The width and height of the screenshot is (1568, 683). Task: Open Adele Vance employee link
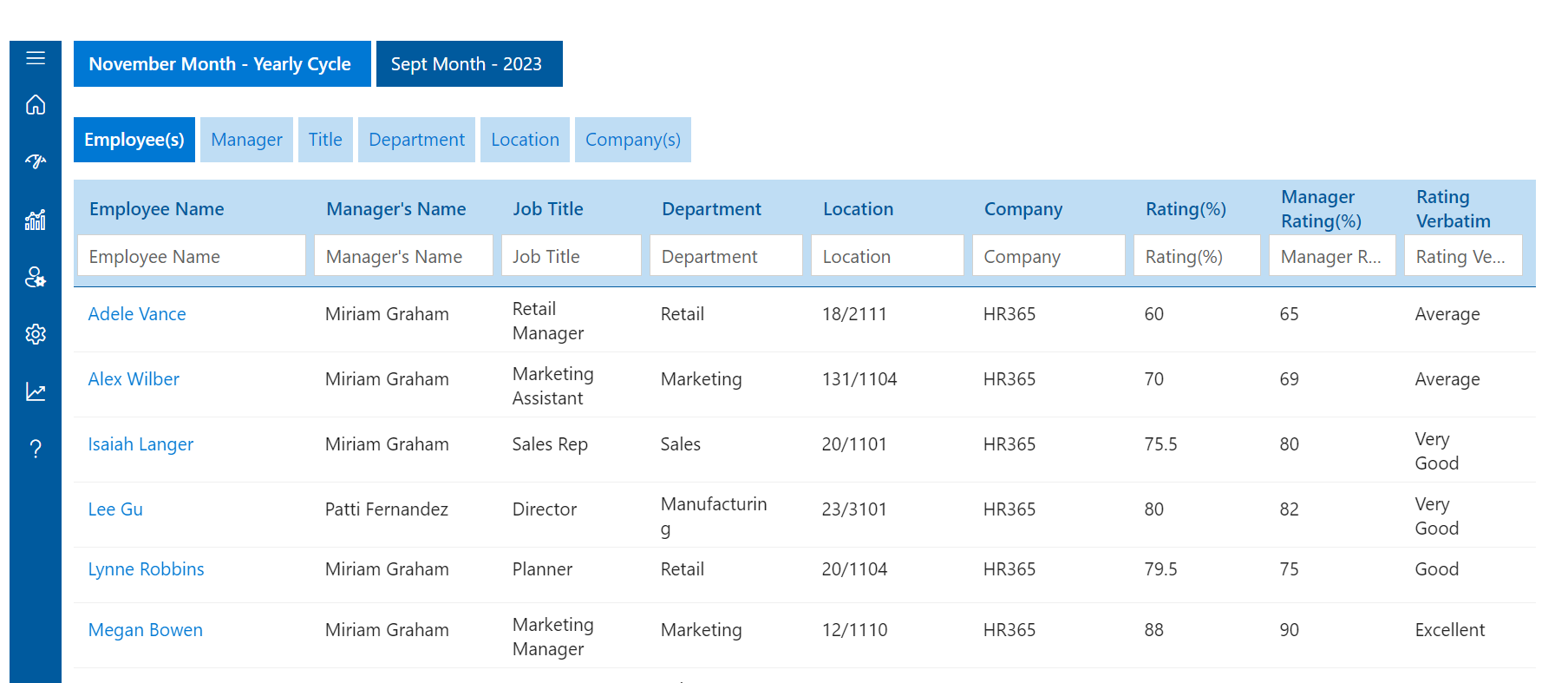(137, 314)
